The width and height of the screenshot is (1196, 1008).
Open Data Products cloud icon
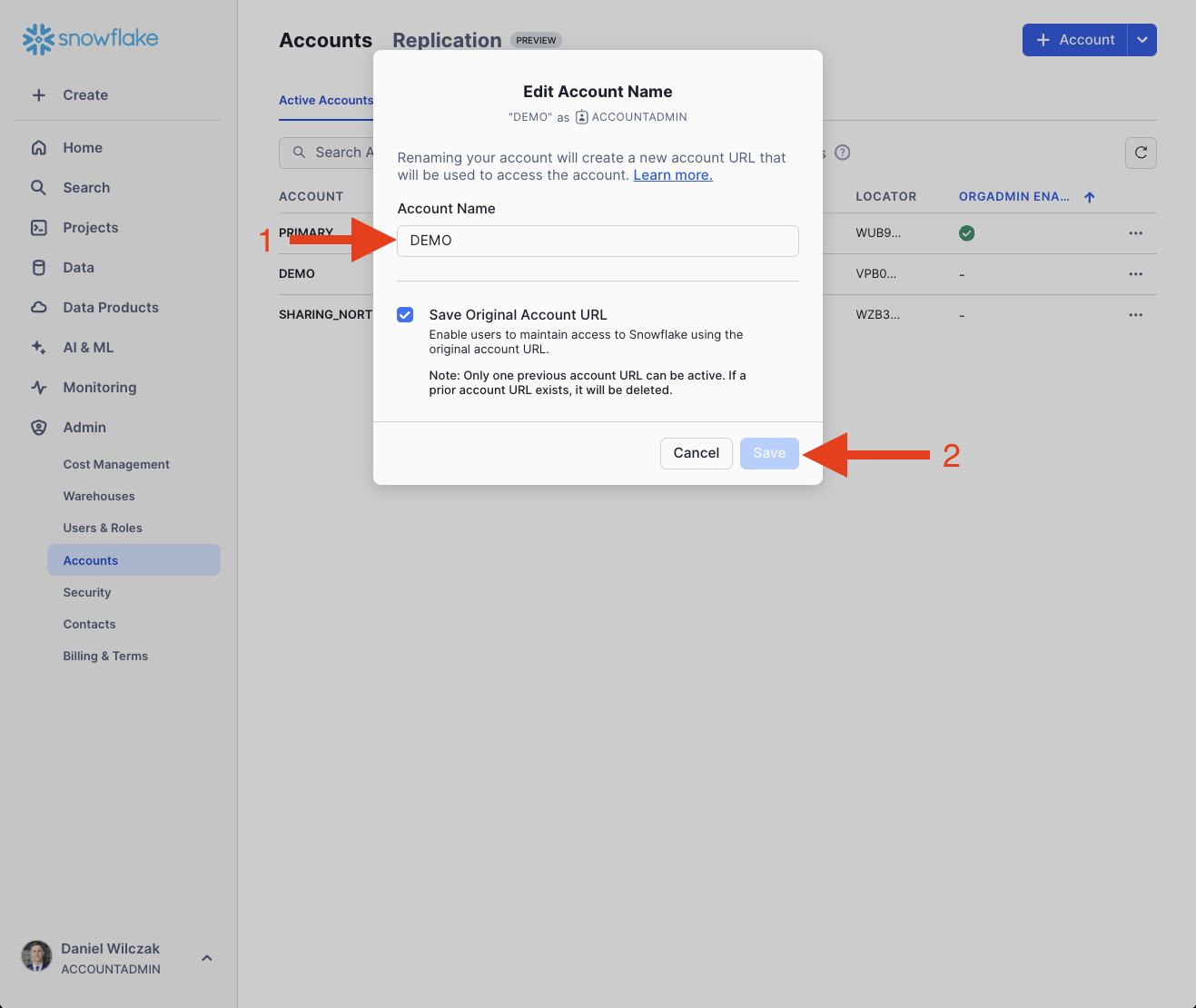click(x=39, y=308)
